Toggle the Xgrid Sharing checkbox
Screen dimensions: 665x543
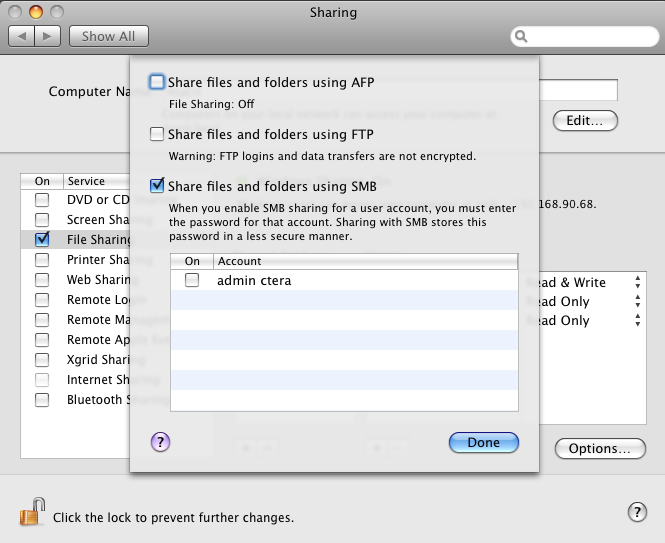(x=42, y=360)
